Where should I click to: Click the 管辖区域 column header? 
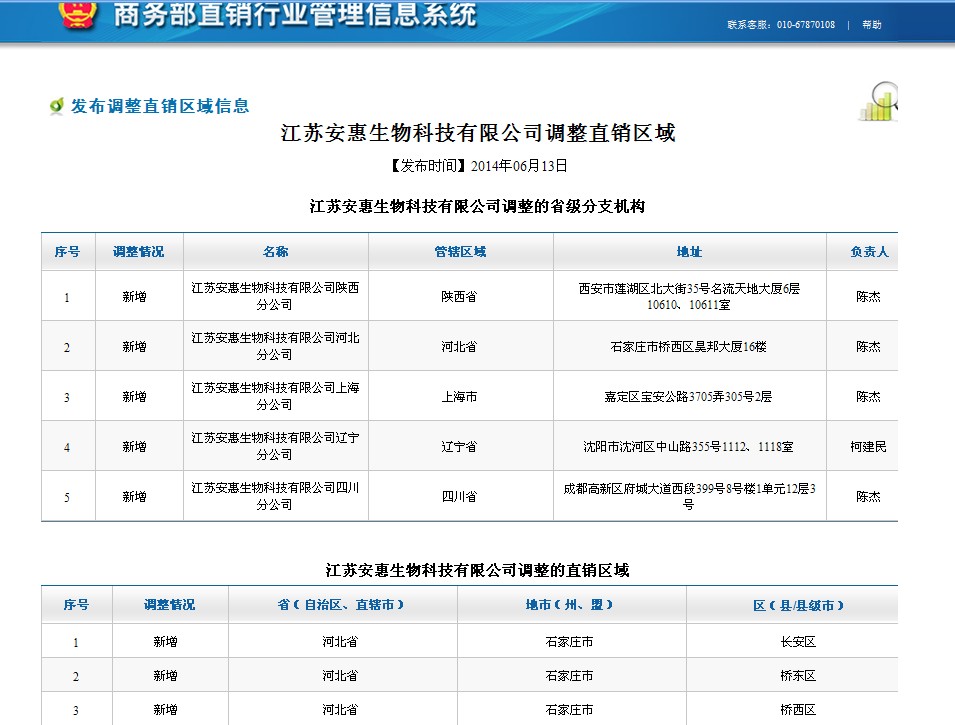click(x=460, y=252)
